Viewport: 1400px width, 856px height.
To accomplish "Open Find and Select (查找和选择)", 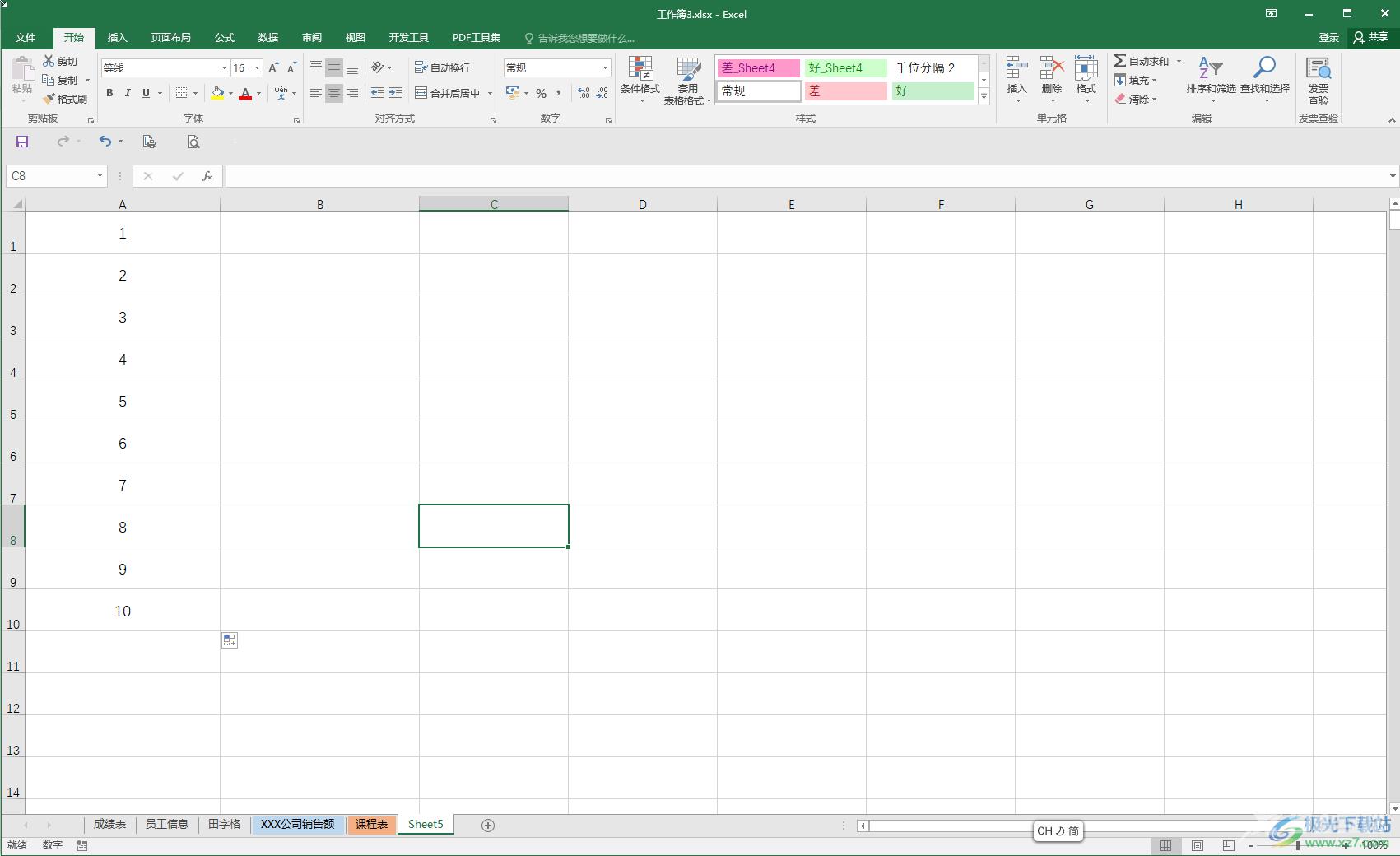I will coord(1265,79).
